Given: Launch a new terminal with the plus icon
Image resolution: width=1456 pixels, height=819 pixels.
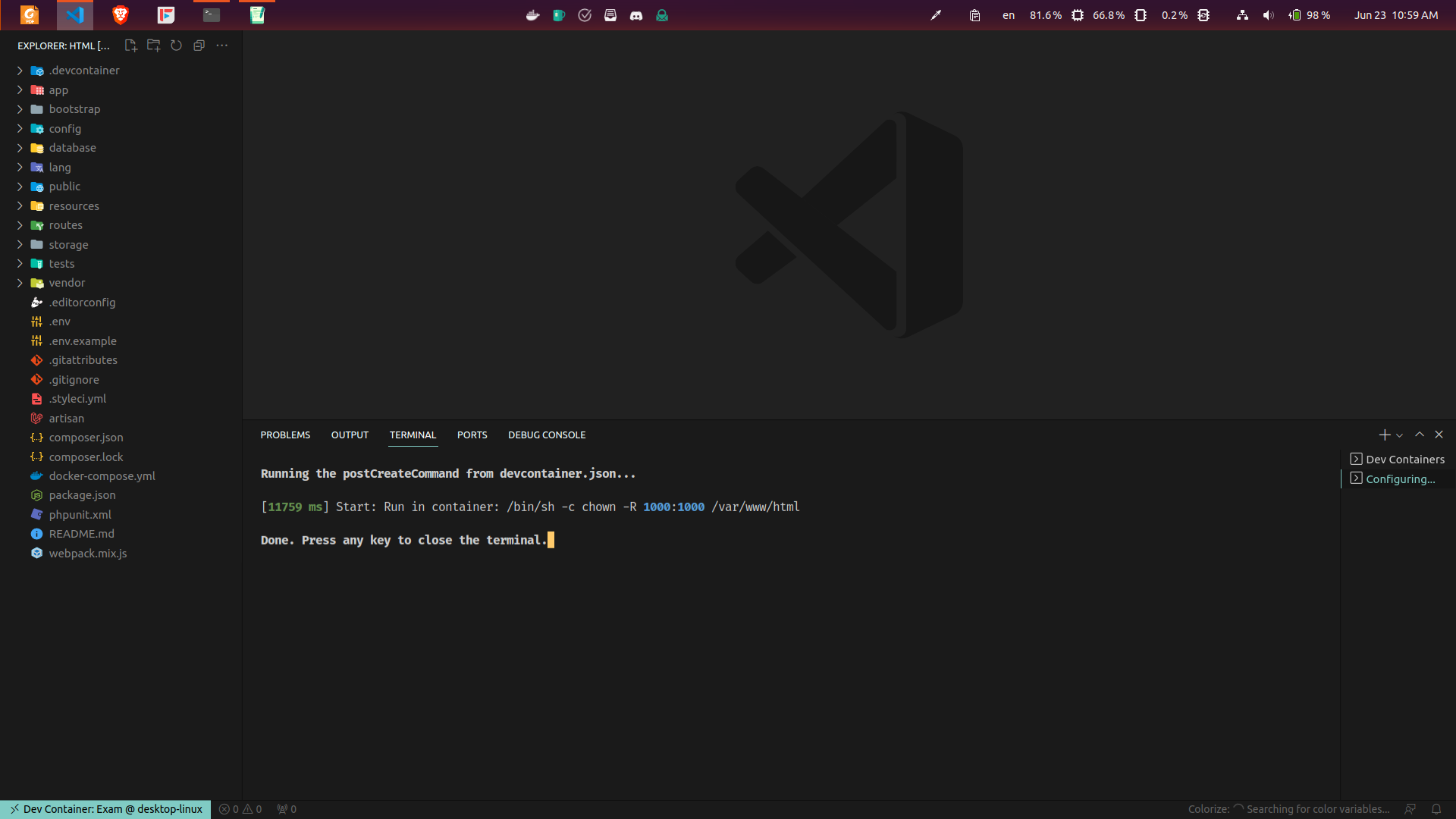Looking at the screenshot, I should pyautogui.click(x=1383, y=435).
